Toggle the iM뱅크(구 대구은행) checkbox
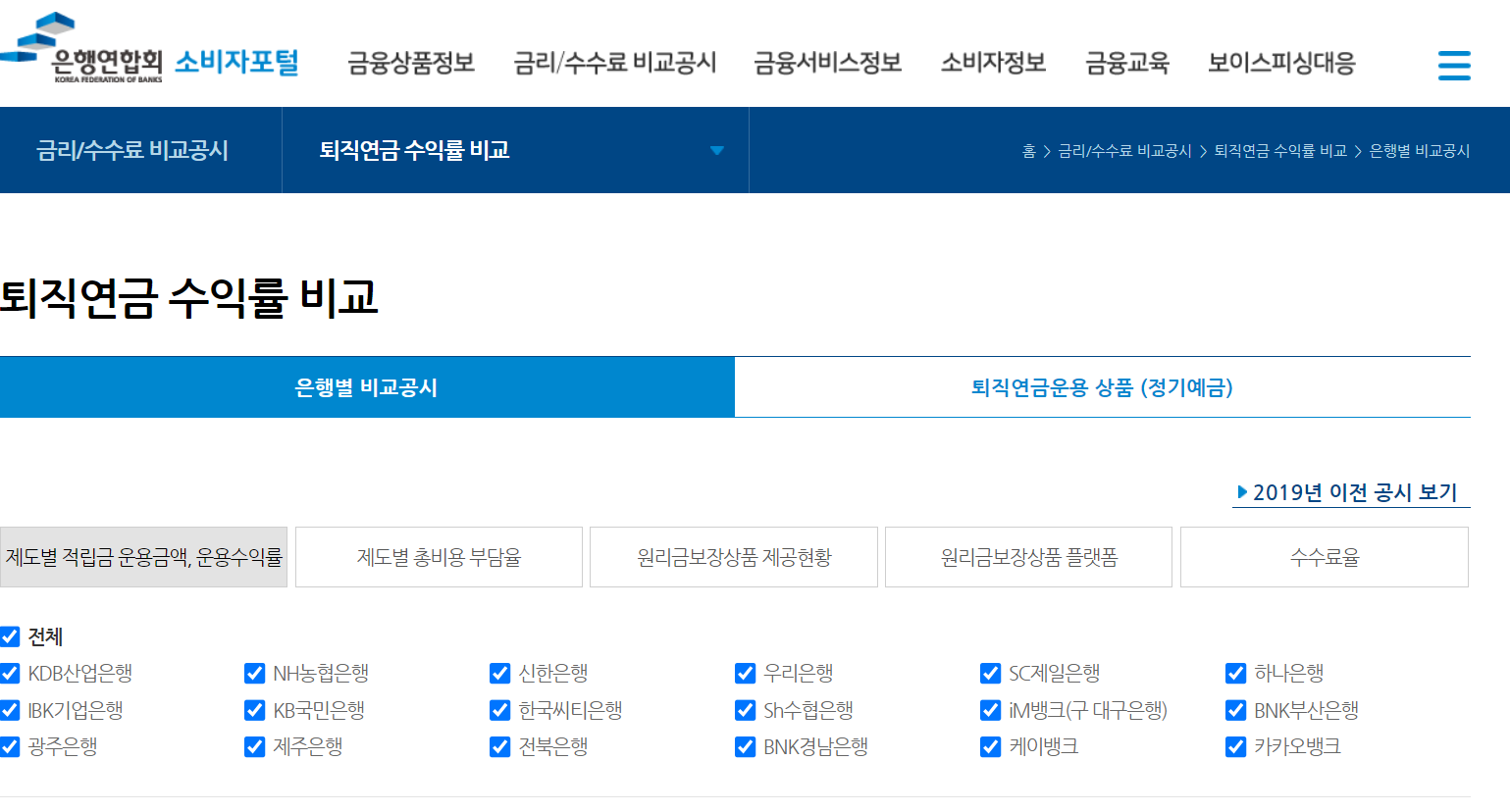The width and height of the screenshot is (1510, 812). coord(989,710)
